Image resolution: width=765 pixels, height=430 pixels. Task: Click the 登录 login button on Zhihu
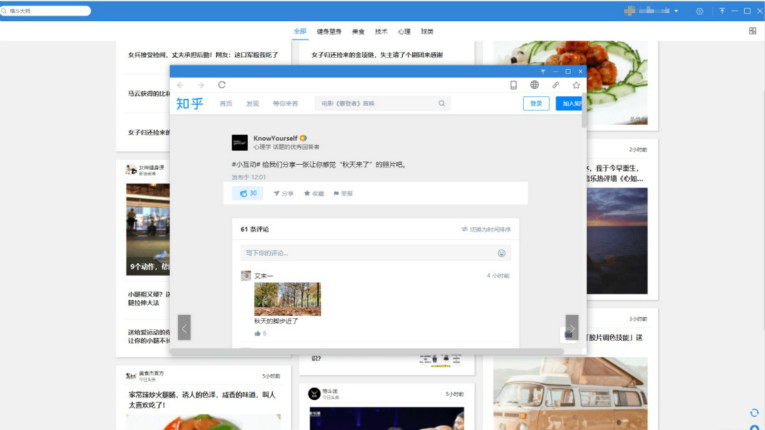536,103
